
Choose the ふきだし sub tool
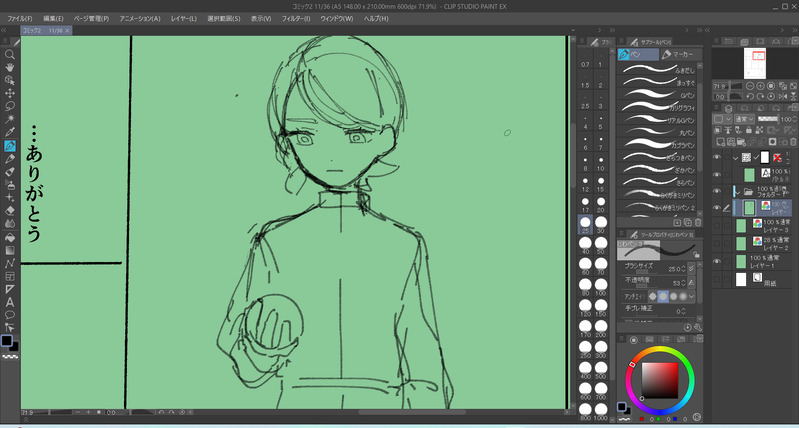(x=657, y=70)
